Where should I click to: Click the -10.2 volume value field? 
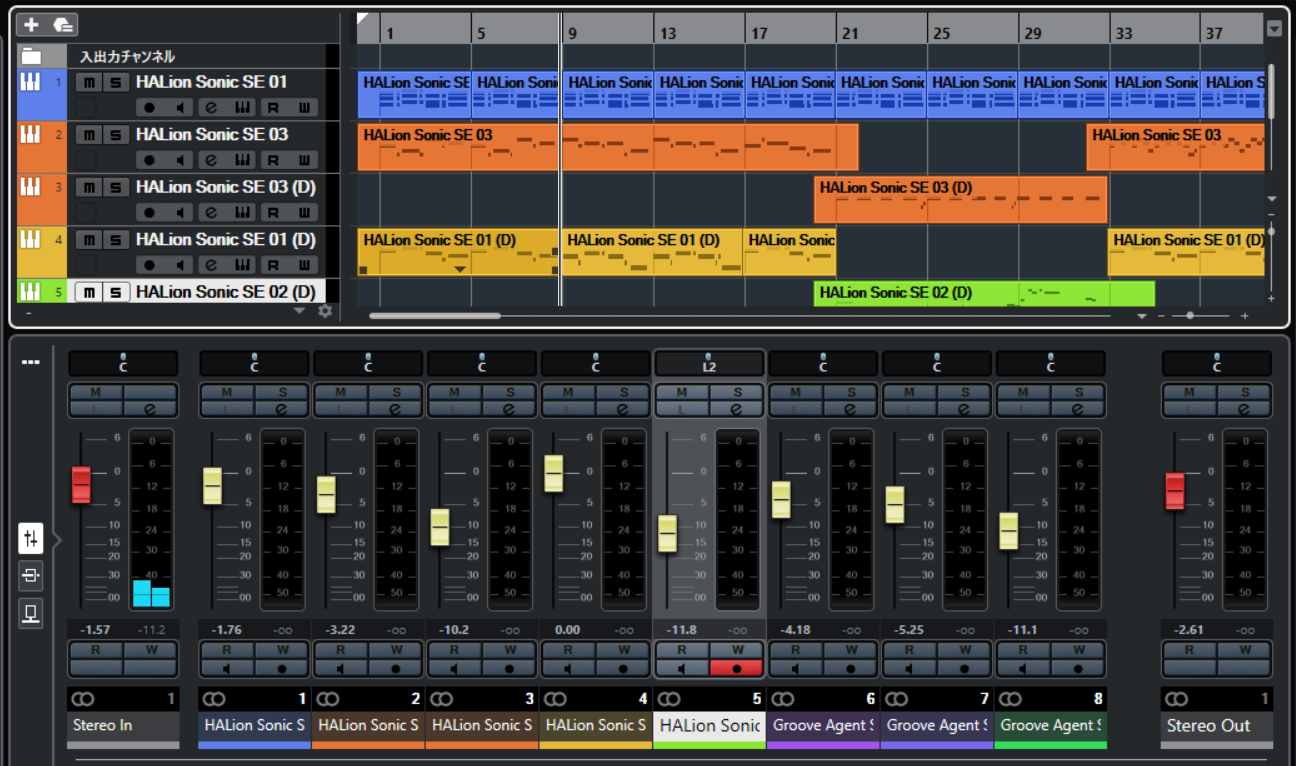(x=454, y=631)
